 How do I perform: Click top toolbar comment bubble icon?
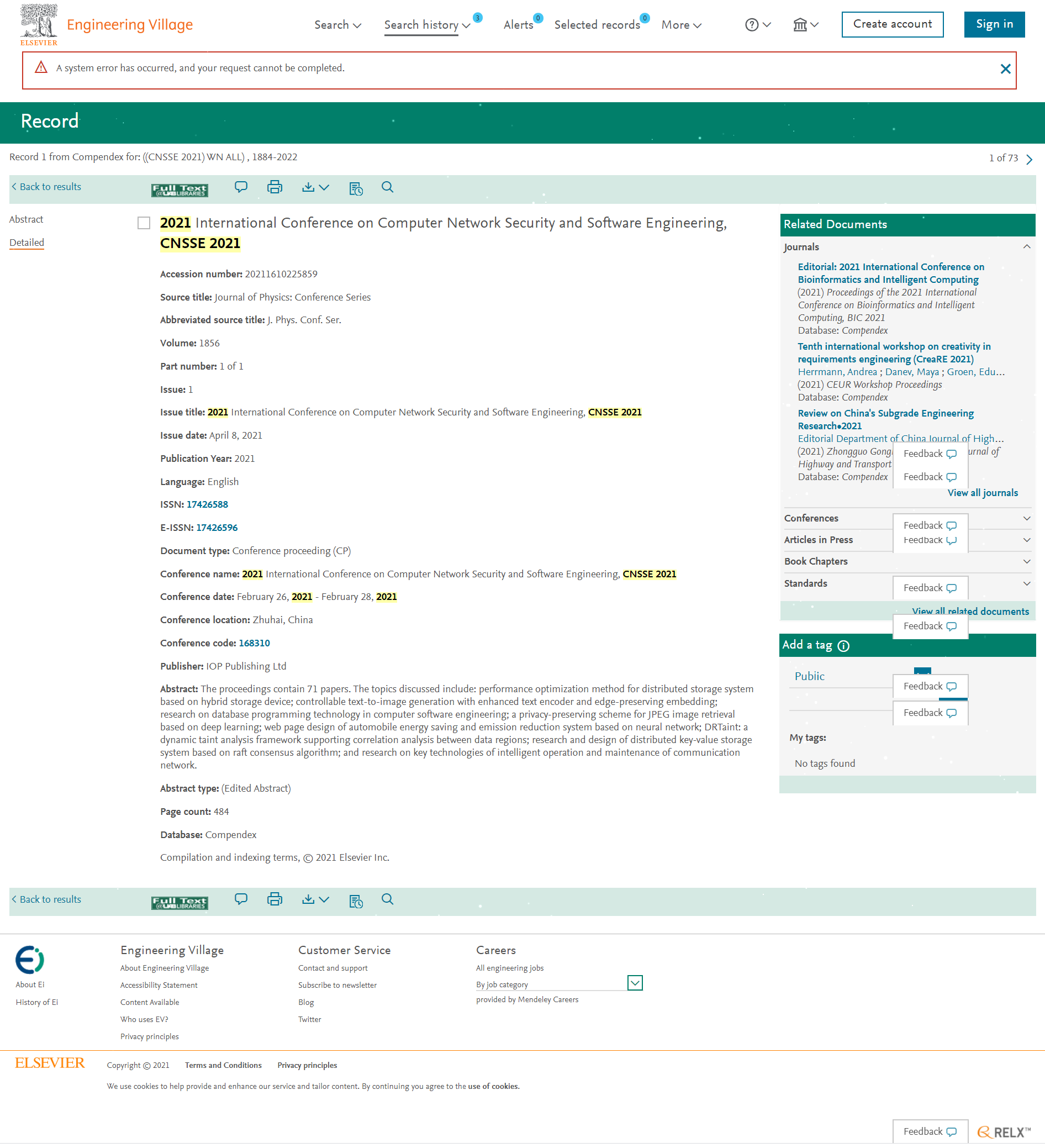click(241, 187)
